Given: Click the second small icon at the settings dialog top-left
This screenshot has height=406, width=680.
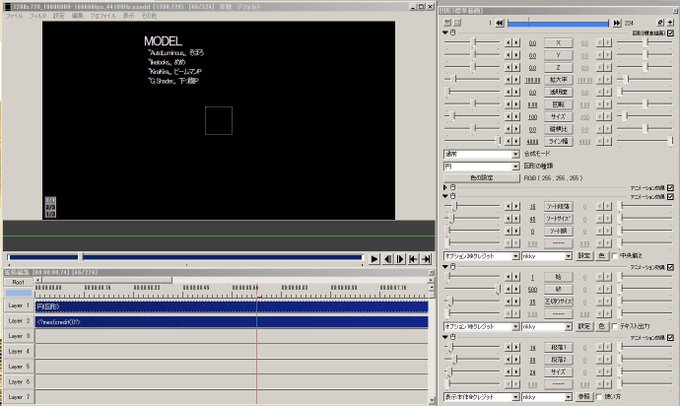Looking at the screenshot, I should [x=457, y=23].
